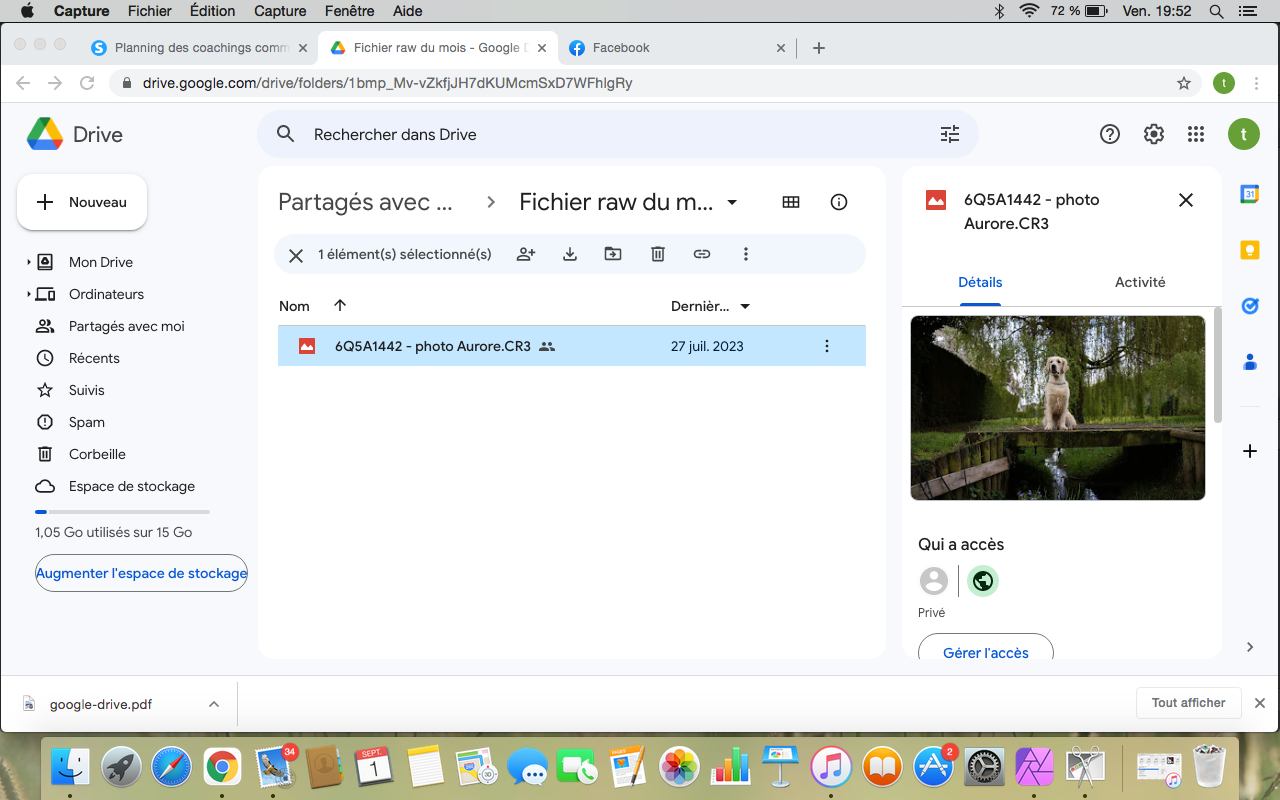Image resolution: width=1280 pixels, height=800 pixels.
Task: Bookmark this page with star icon
Action: pos(1184,83)
